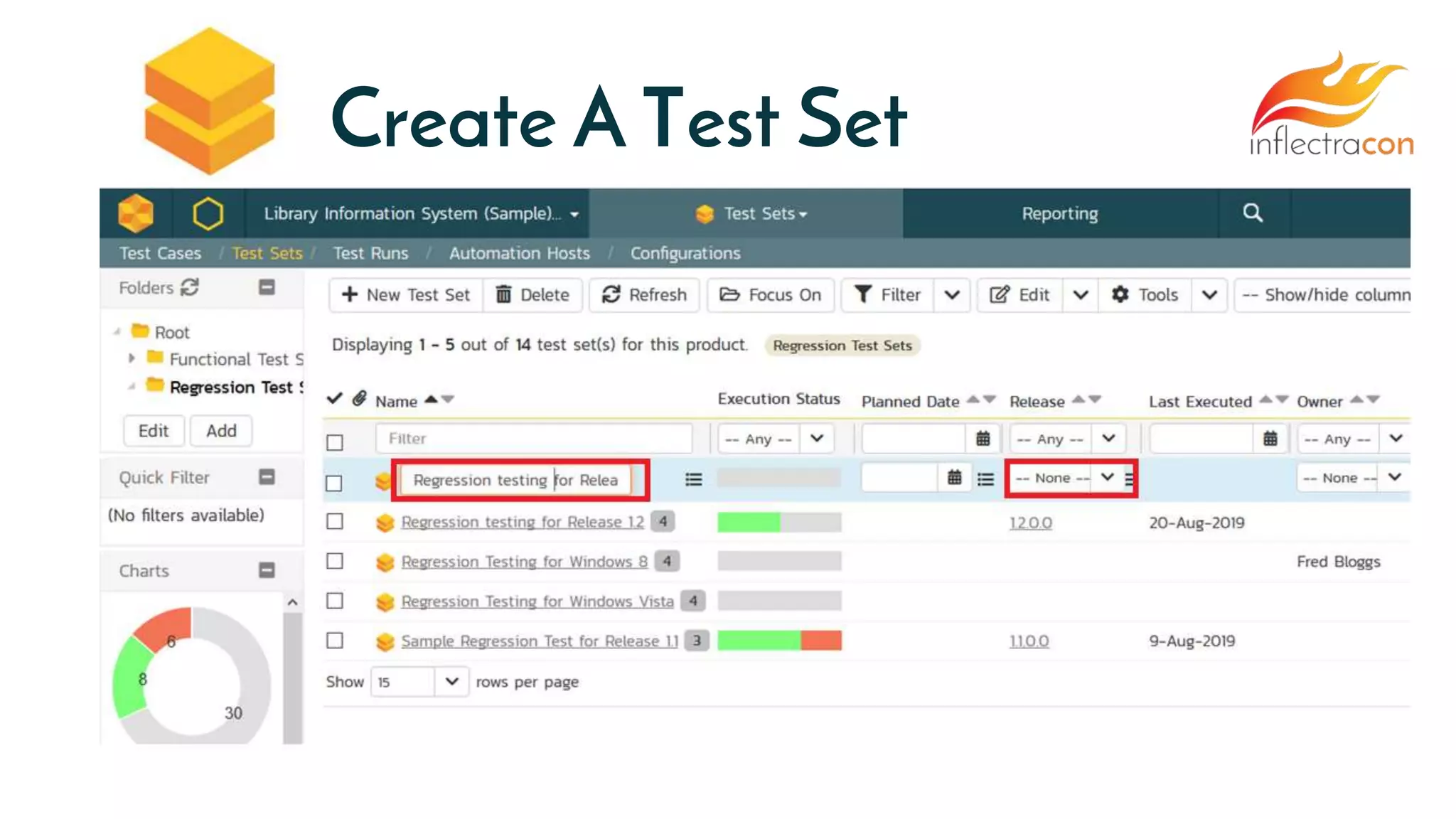Screen dimensions: 1456x819
Task: Sort Owner column descending arrow
Action: pos(1373,400)
